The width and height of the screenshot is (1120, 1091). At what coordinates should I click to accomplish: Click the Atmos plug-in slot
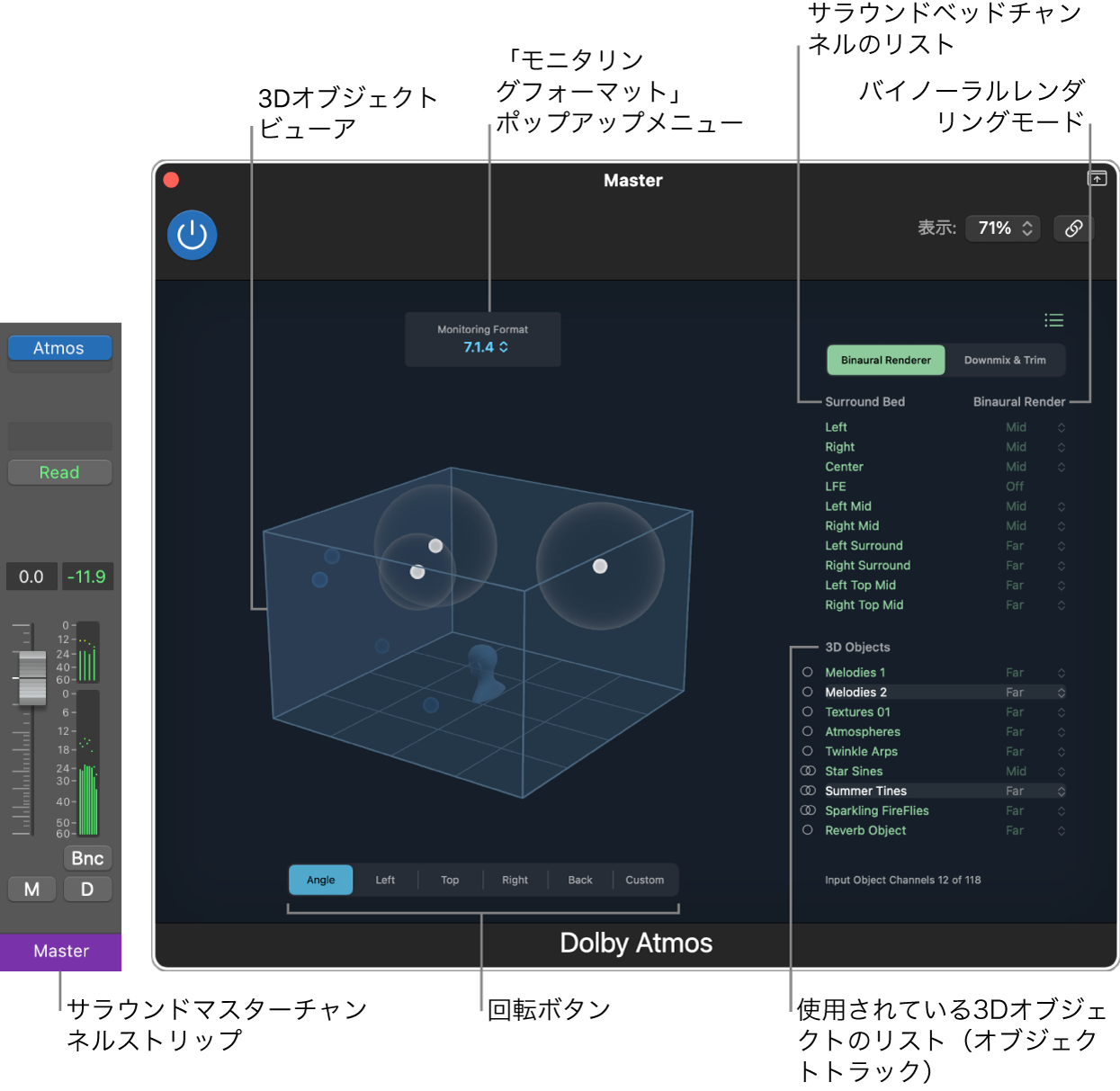tap(59, 348)
